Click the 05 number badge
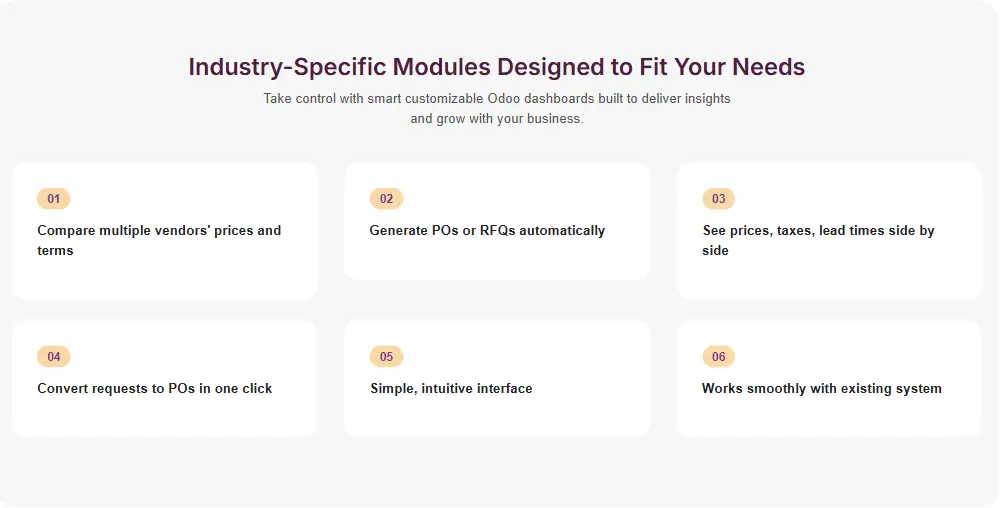This screenshot has width=1004, height=508. click(x=386, y=357)
